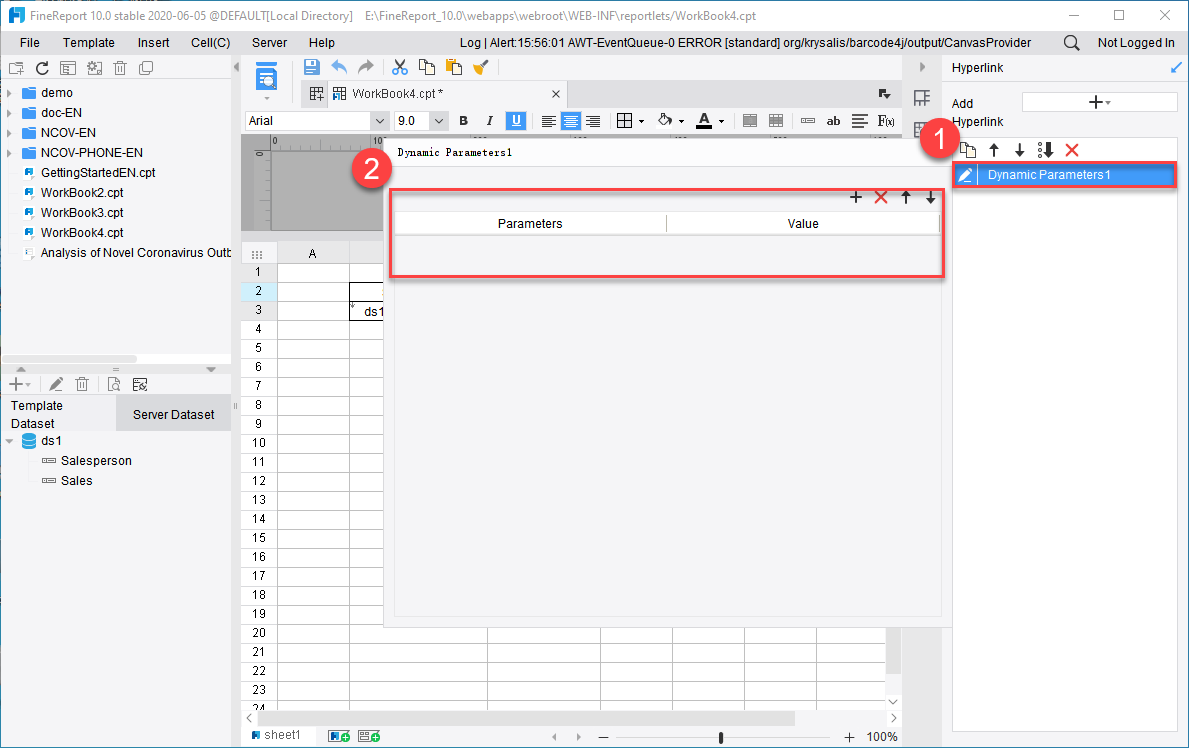Preview dataset with magnifier document icon
The width and height of the screenshot is (1189, 748).
(114, 385)
